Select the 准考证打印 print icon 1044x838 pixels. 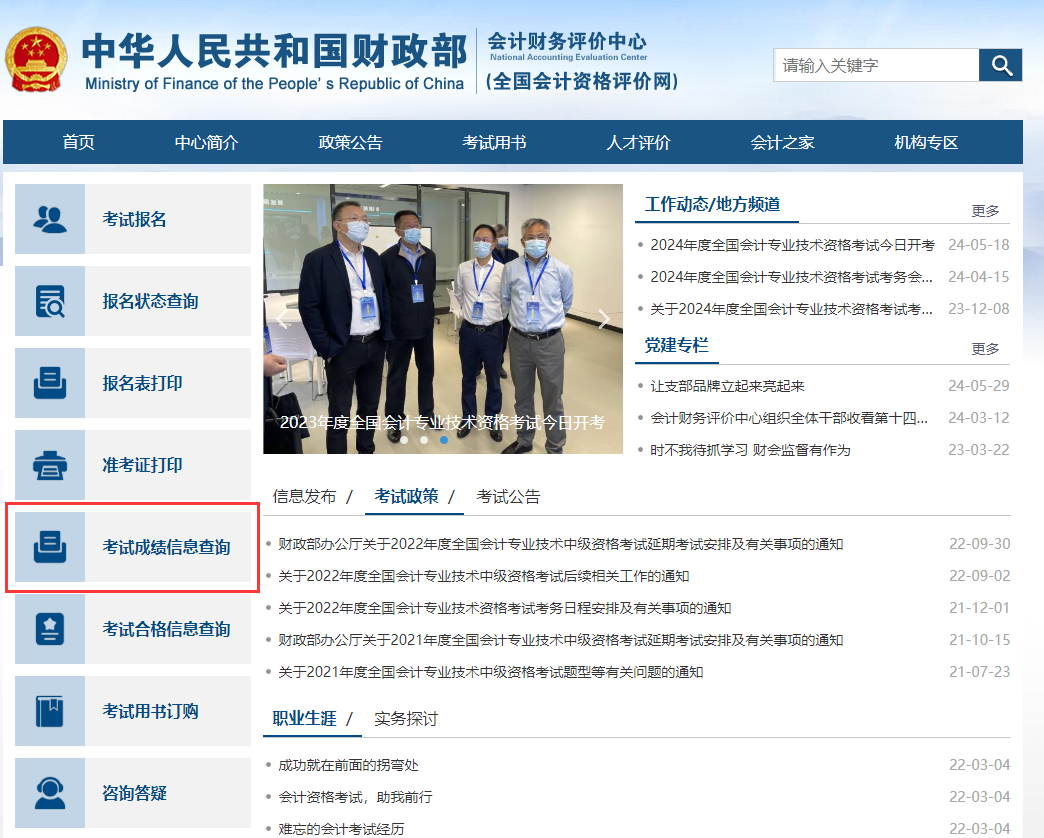click(x=49, y=464)
